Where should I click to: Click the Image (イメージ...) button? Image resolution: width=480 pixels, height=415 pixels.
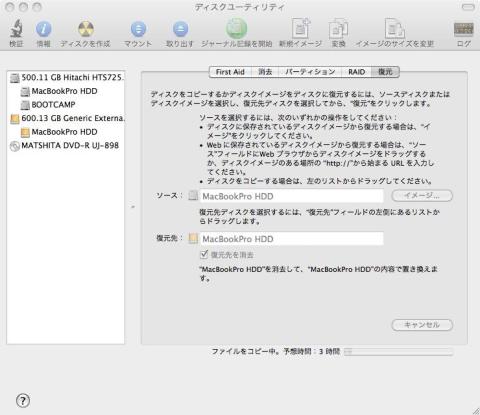coord(422,196)
